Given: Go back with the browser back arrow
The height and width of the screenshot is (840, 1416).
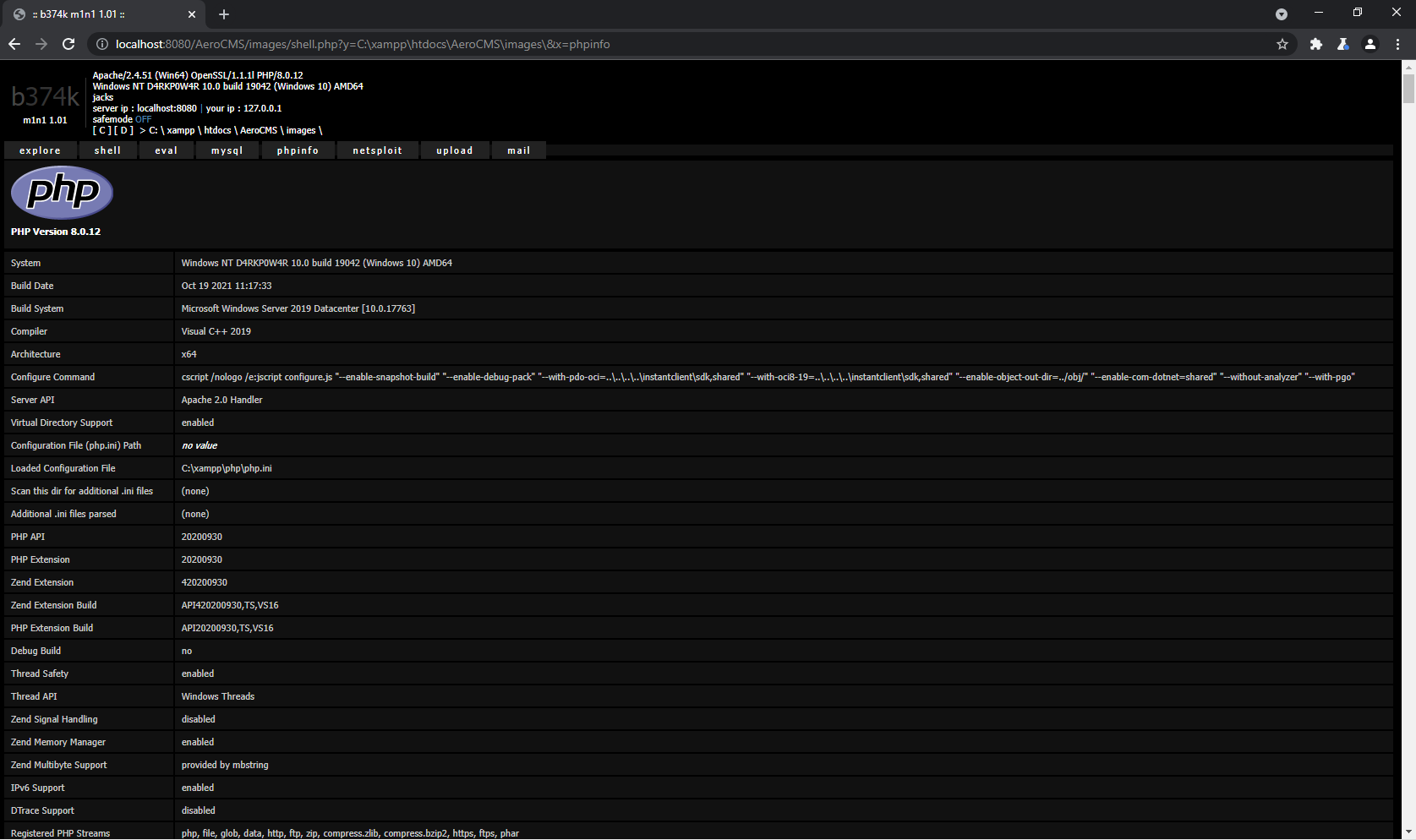Looking at the screenshot, I should 14,44.
